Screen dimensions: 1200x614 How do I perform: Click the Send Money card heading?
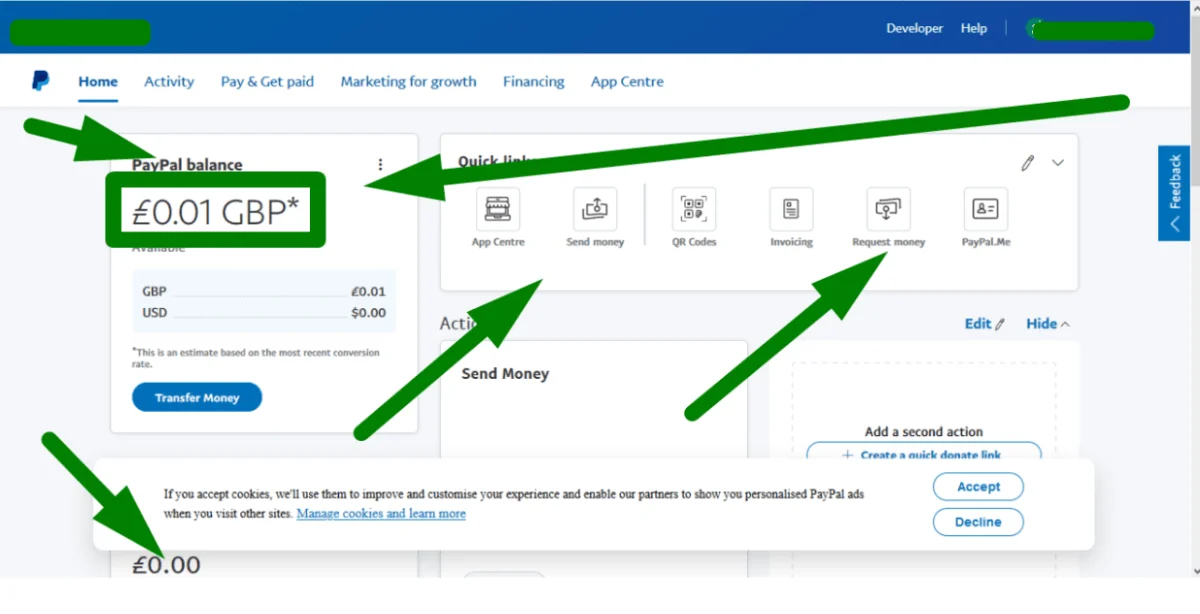(505, 373)
